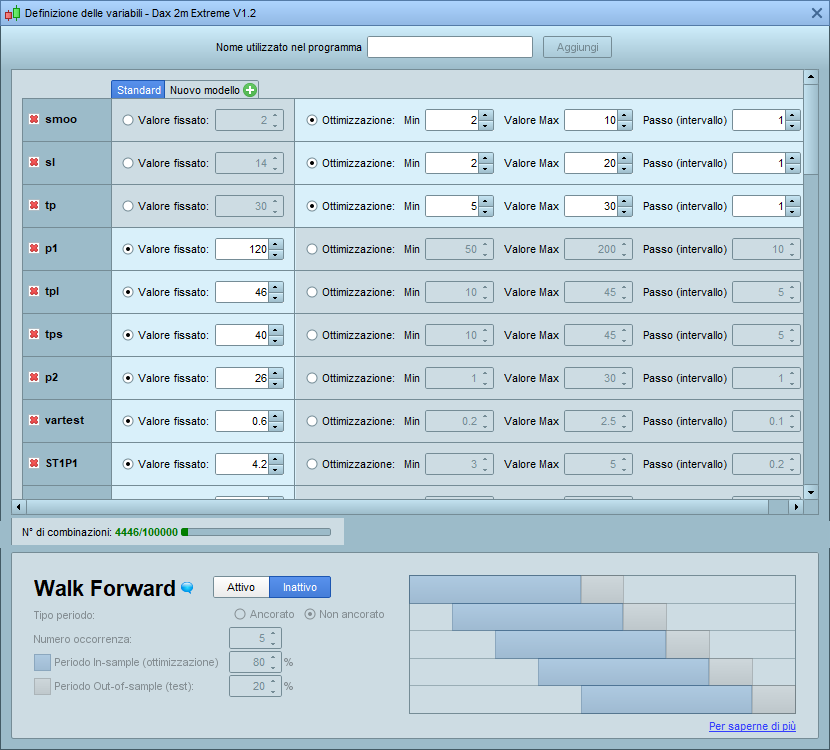Enable Ottimizzazione radio for p2

pyautogui.click(x=312, y=378)
